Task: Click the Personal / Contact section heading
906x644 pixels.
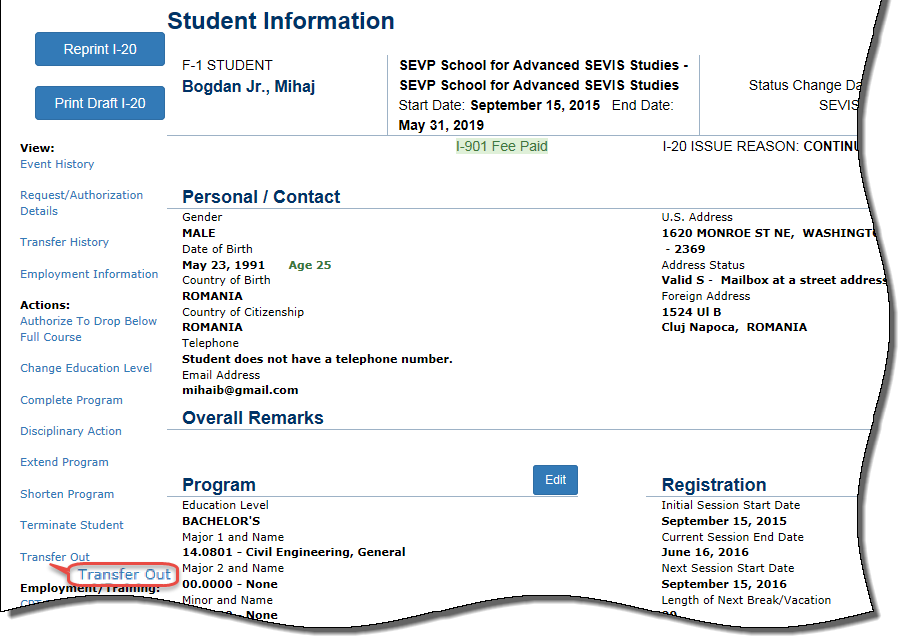Action: [261, 197]
